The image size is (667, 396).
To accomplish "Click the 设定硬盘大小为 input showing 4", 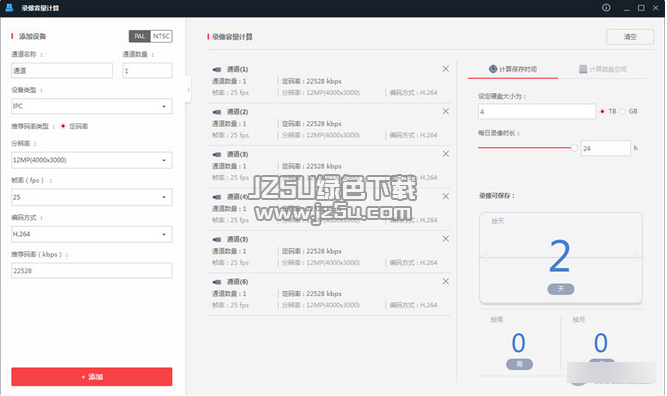I will [x=537, y=112].
